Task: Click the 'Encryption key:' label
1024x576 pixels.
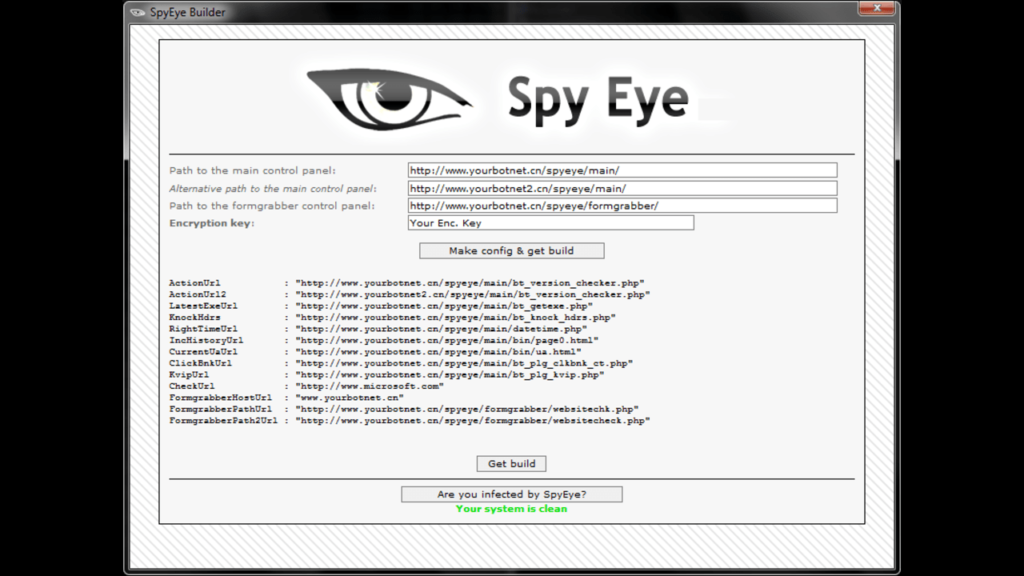Action: 212,223
